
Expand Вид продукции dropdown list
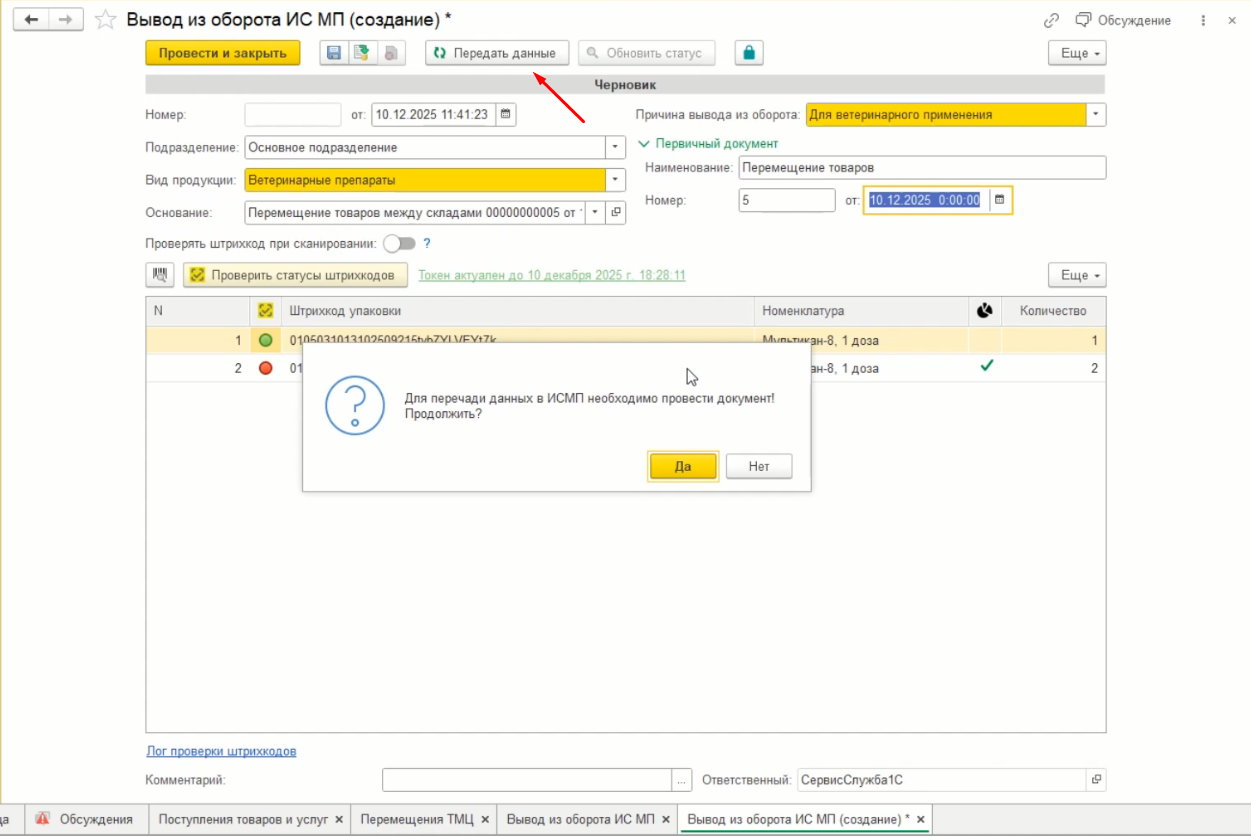pos(615,180)
